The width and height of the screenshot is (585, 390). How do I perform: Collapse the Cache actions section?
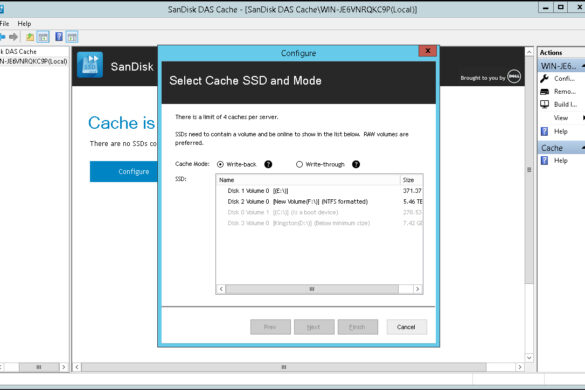(583, 148)
